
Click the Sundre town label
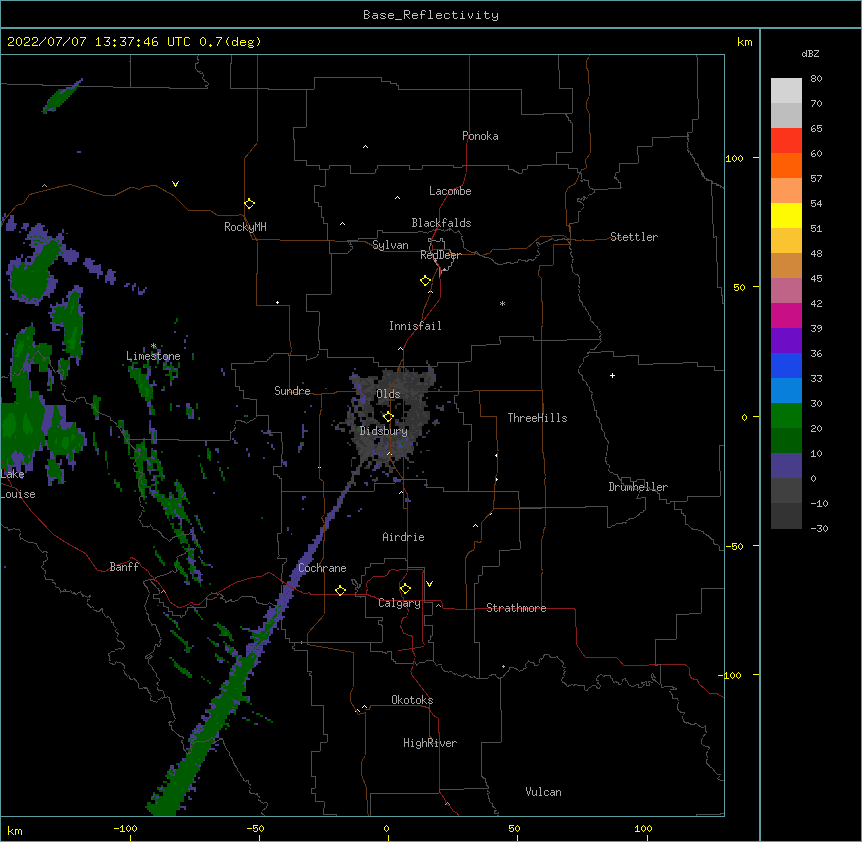click(292, 391)
